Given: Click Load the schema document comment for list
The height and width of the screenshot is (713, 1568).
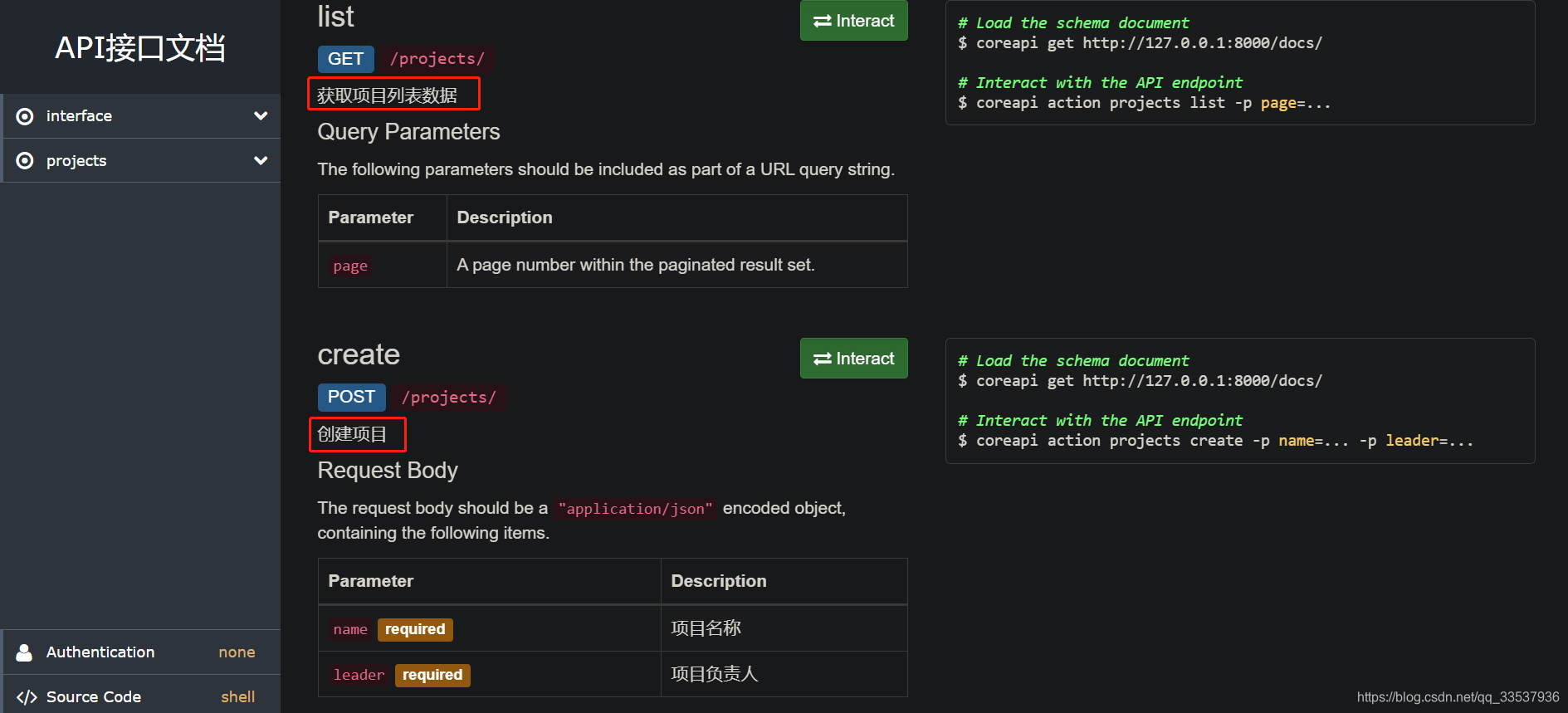Looking at the screenshot, I should click(x=1074, y=23).
